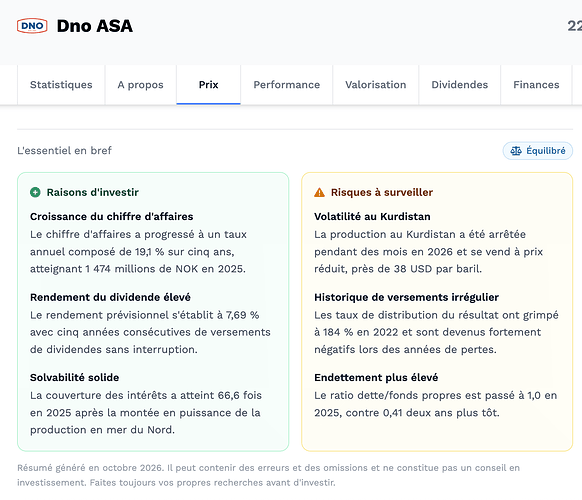Go to the Performance tab

[x=287, y=85]
